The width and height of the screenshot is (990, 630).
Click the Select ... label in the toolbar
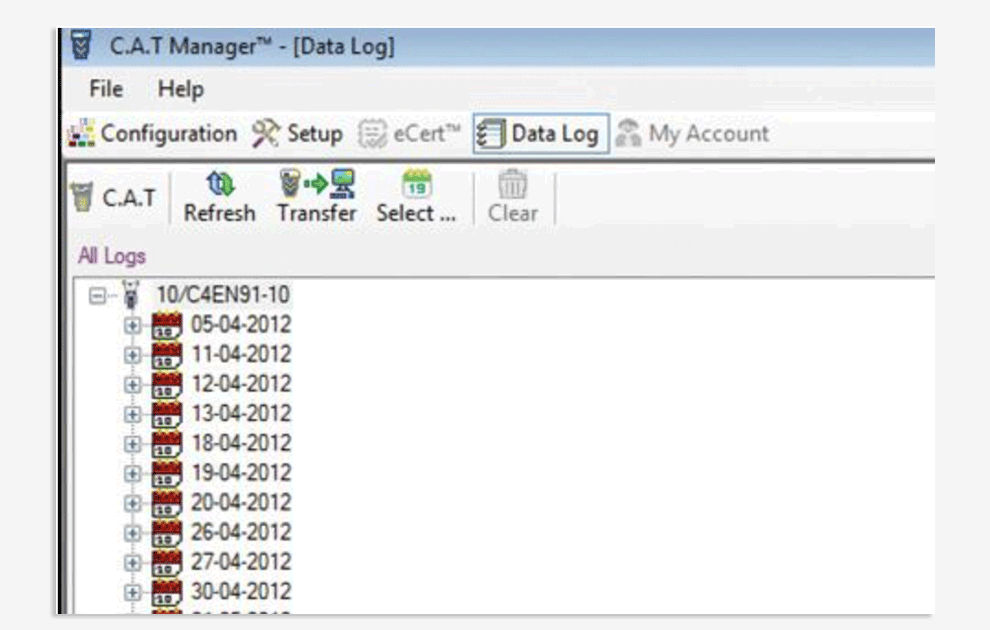pos(416,213)
